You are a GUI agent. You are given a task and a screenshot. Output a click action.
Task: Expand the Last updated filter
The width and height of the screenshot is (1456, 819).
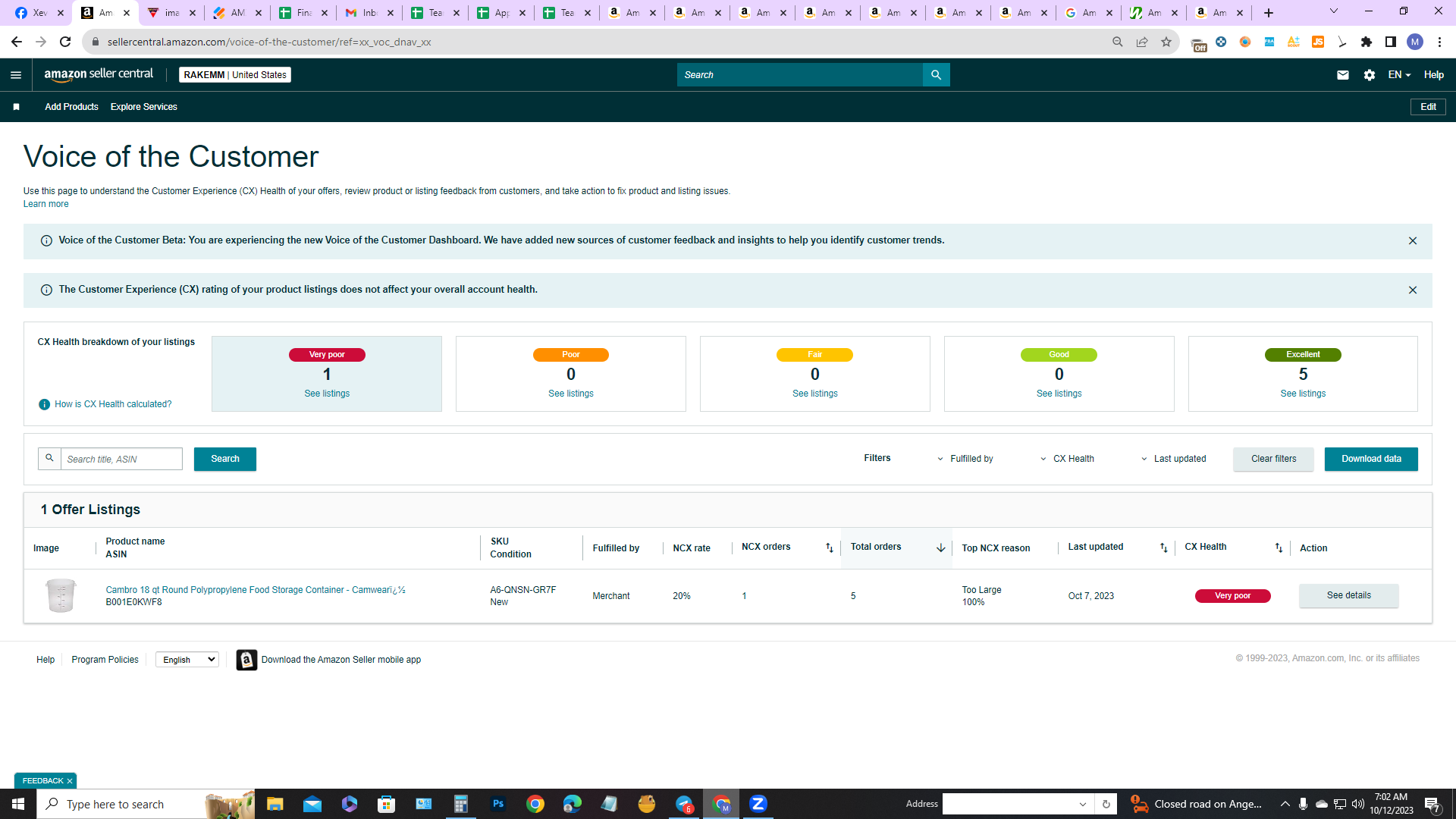click(x=1173, y=459)
